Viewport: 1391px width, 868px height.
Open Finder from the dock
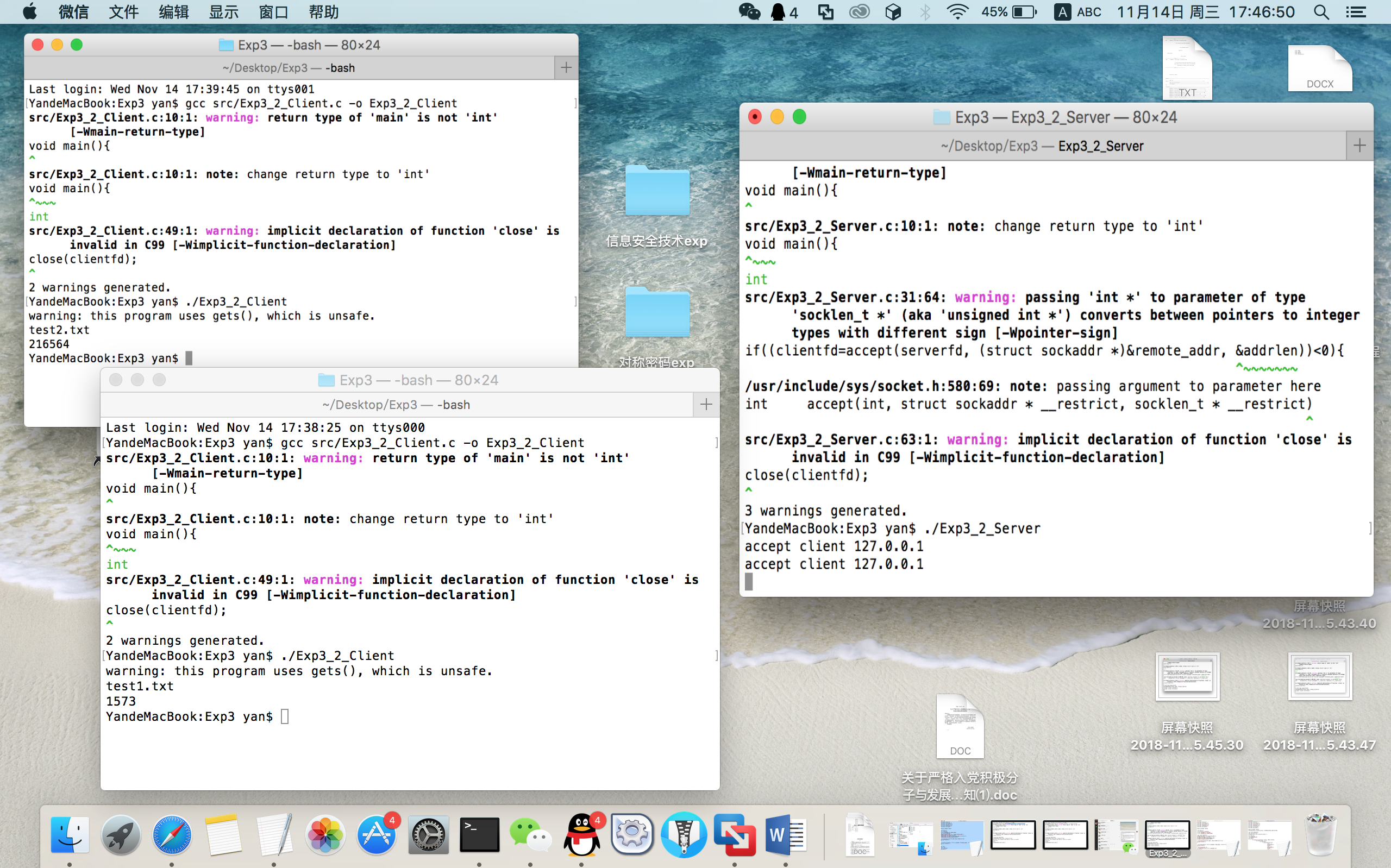pos(70,834)
